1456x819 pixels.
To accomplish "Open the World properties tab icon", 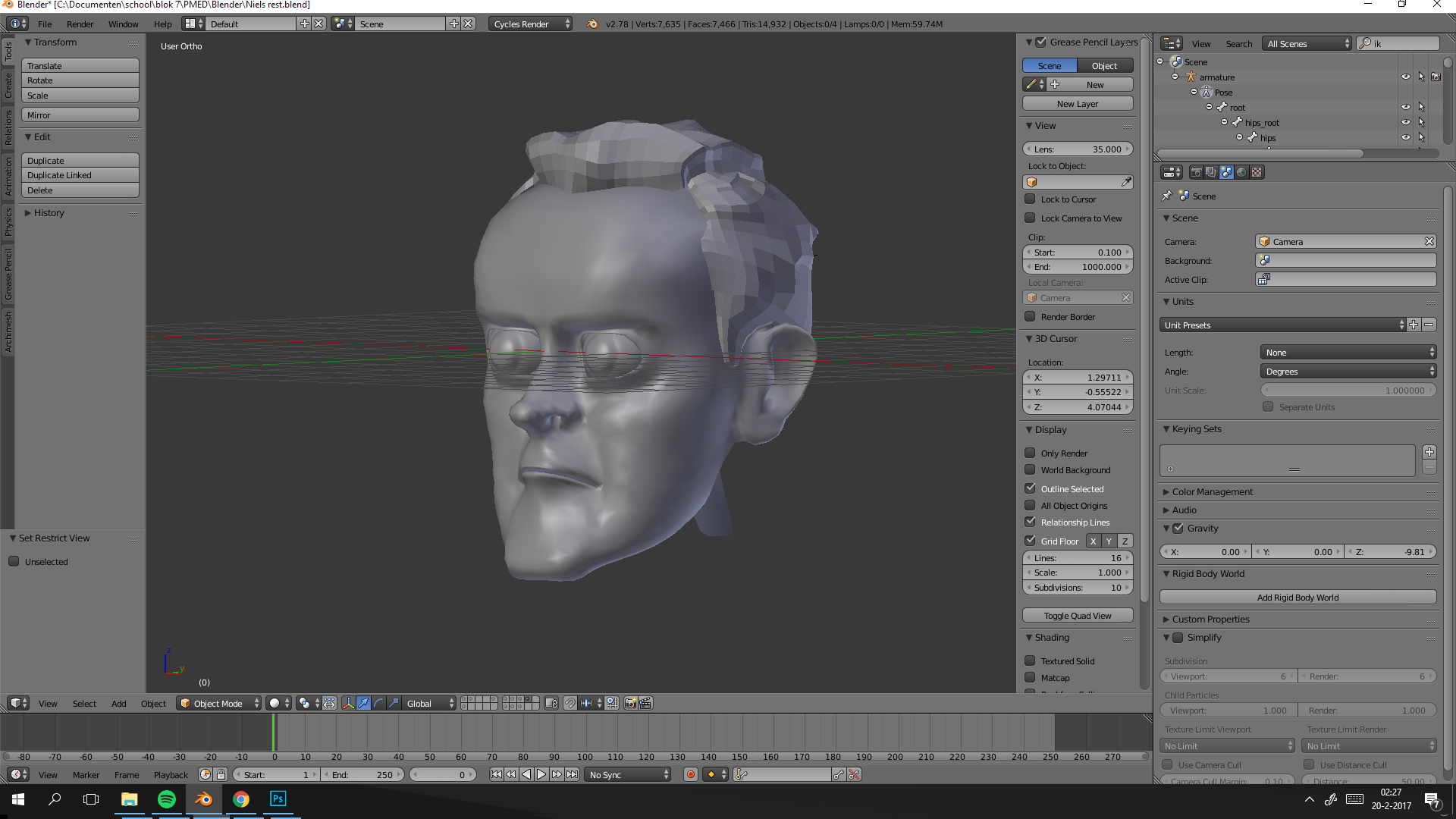I will pos(1241,172).
